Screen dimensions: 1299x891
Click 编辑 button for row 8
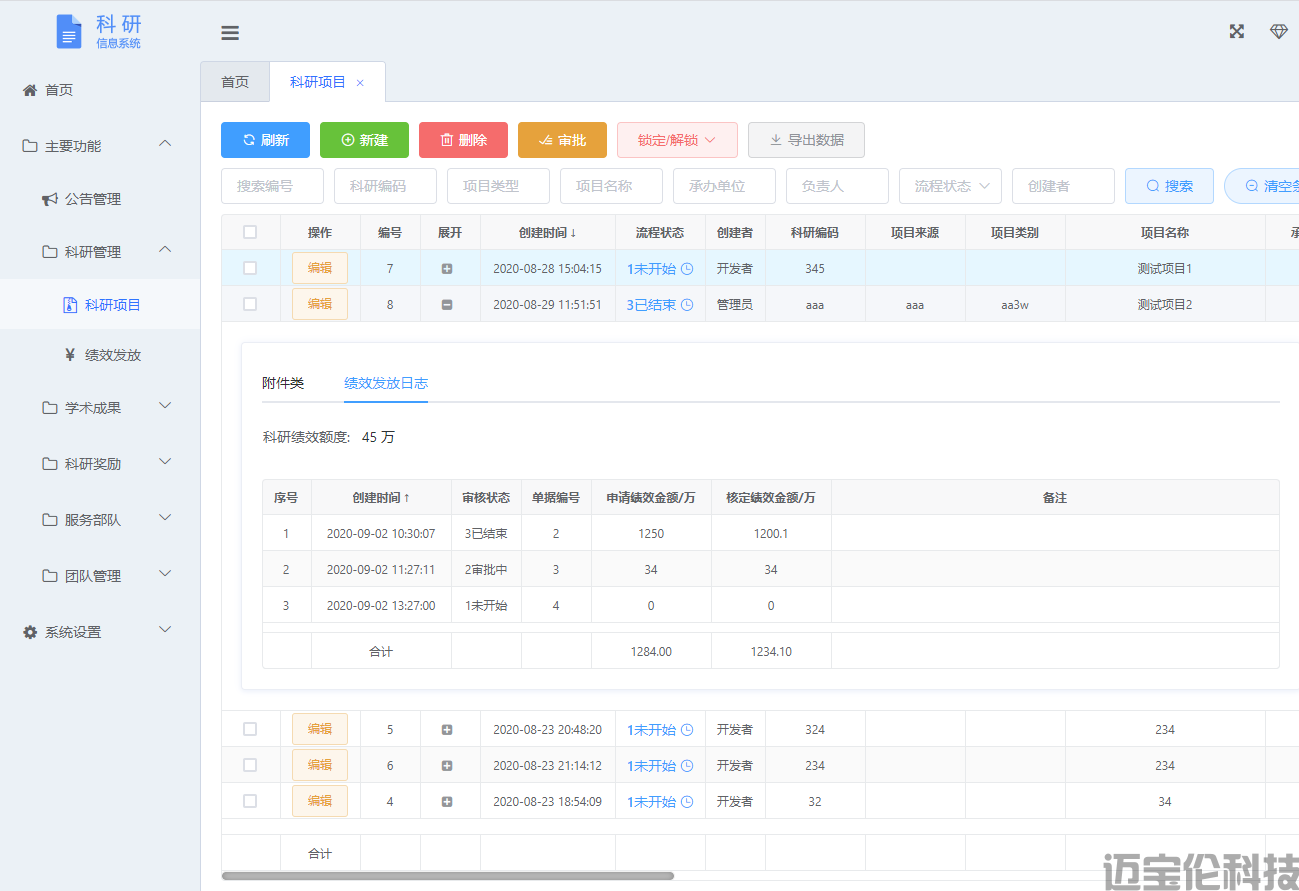pos(320,304)
